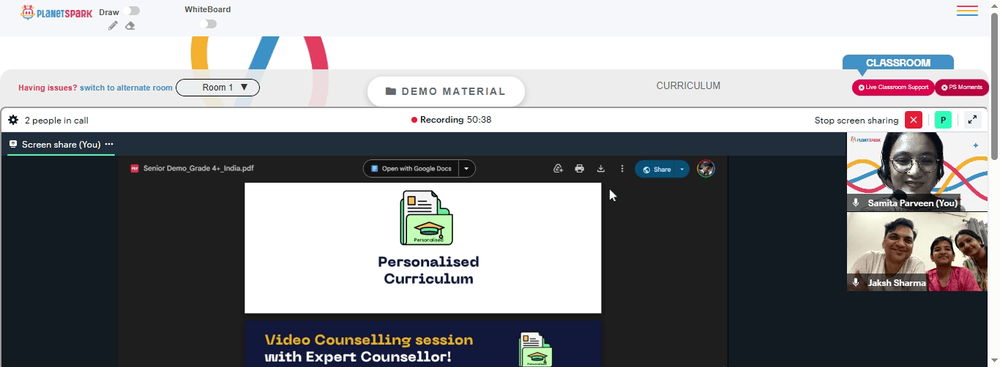Click switch to alternate room link
This screenshot has height=367, width=1000.
(126, 88)
